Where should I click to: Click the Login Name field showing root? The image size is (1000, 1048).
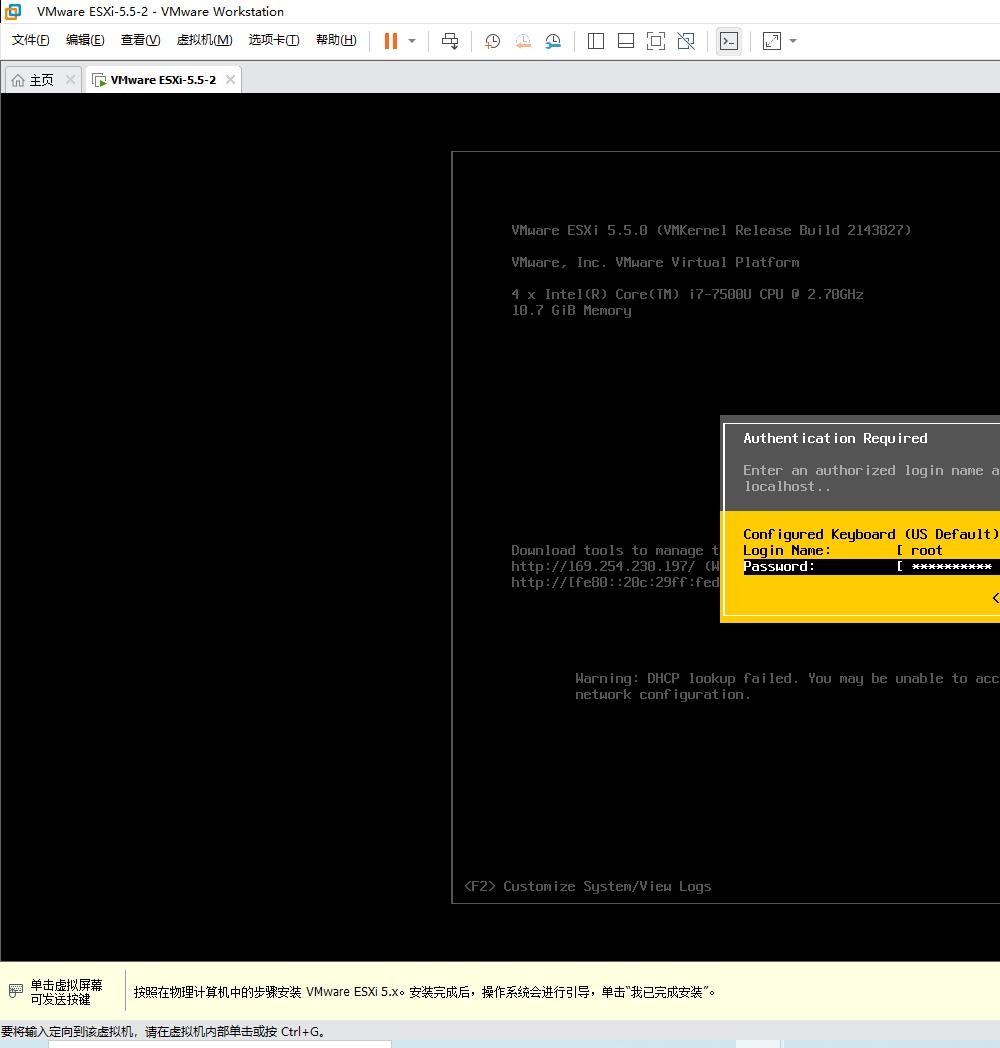pyautogui.click(x=950, y=551)
